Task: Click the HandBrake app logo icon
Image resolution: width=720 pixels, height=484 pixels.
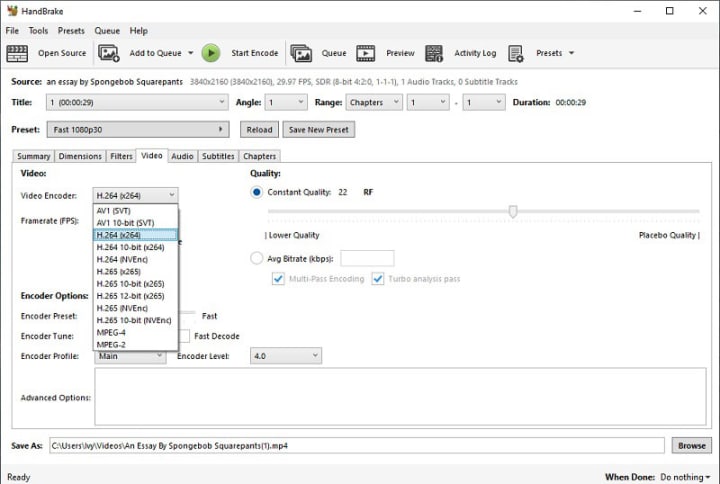Action: click(12, 11)
